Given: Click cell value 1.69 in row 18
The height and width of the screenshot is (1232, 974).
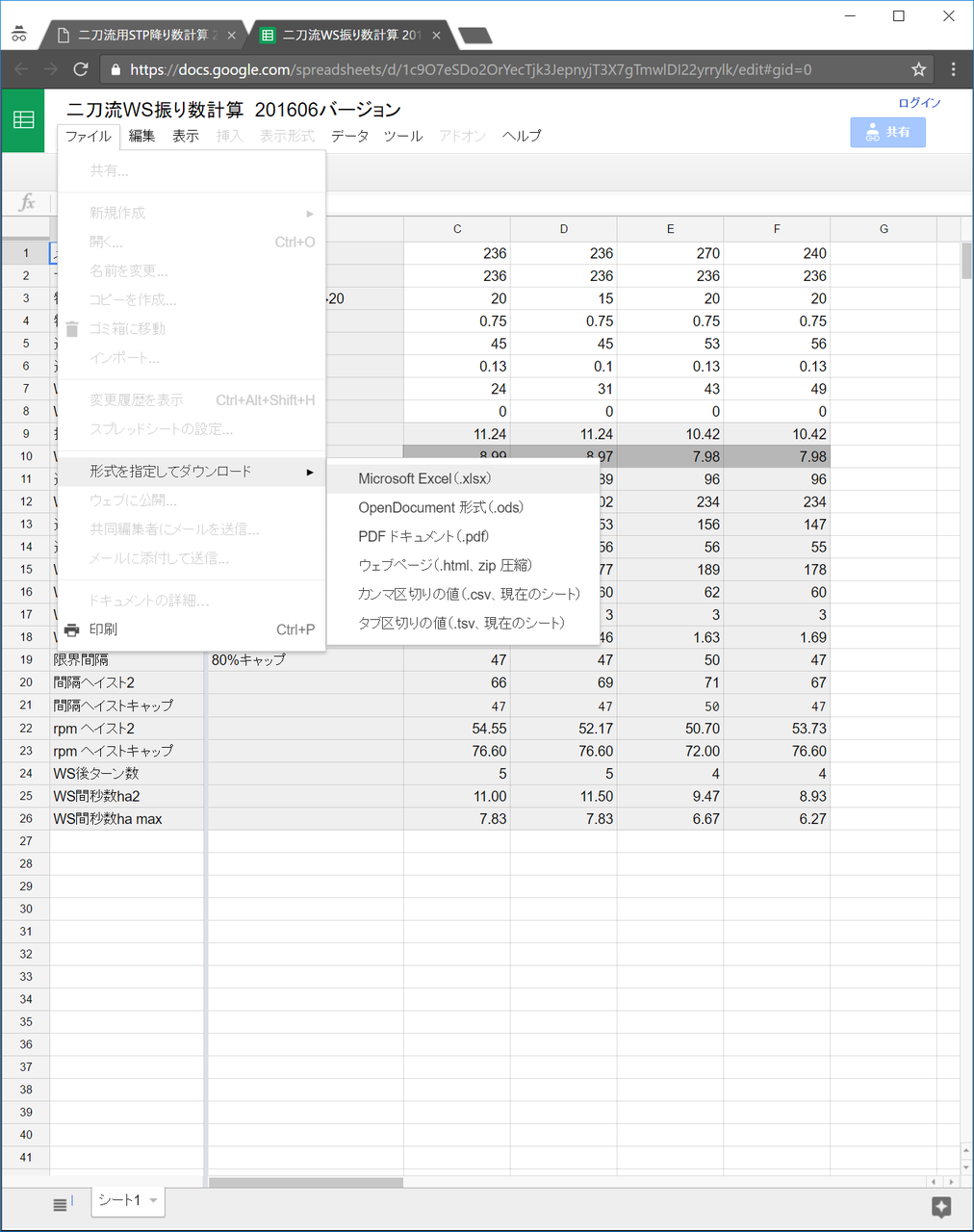Looking at the screenshot, I should click(777, 637).
